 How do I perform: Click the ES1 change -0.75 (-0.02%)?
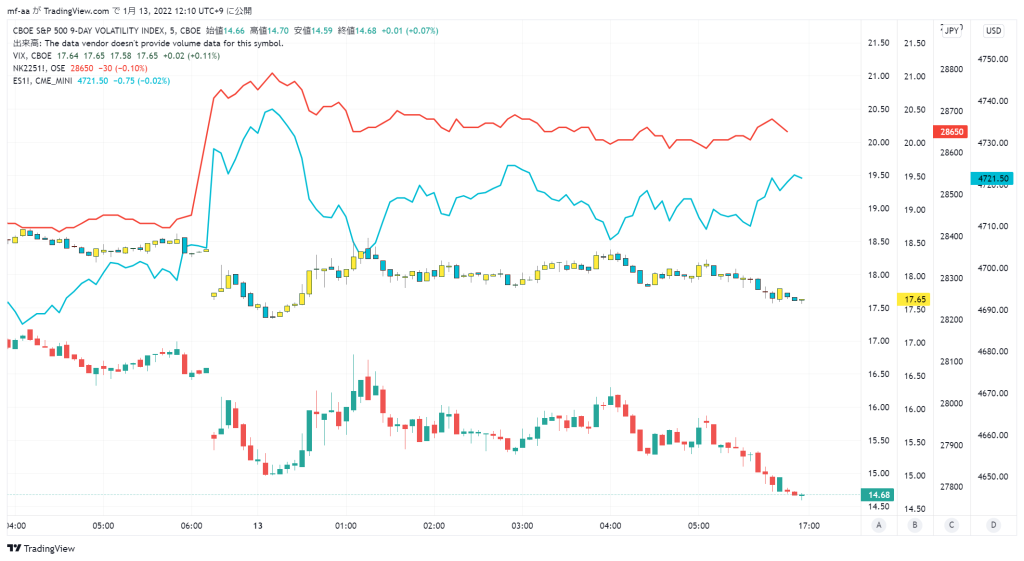click(142, 81)
